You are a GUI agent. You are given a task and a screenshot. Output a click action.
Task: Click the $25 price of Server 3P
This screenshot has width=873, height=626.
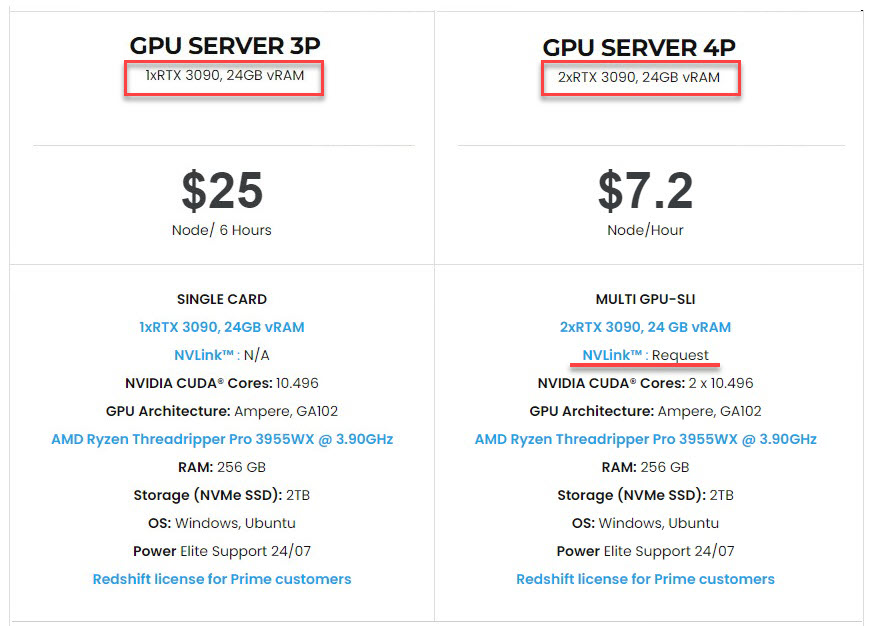222,190
